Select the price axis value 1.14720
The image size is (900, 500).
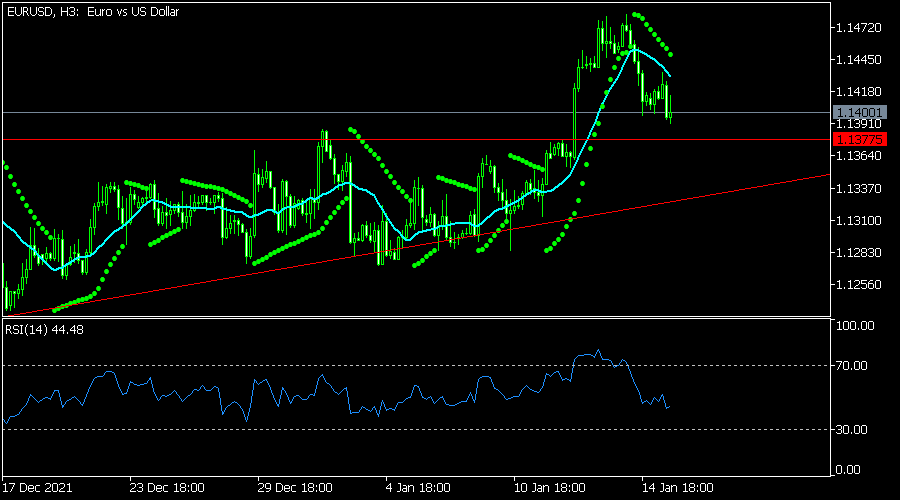859,28
